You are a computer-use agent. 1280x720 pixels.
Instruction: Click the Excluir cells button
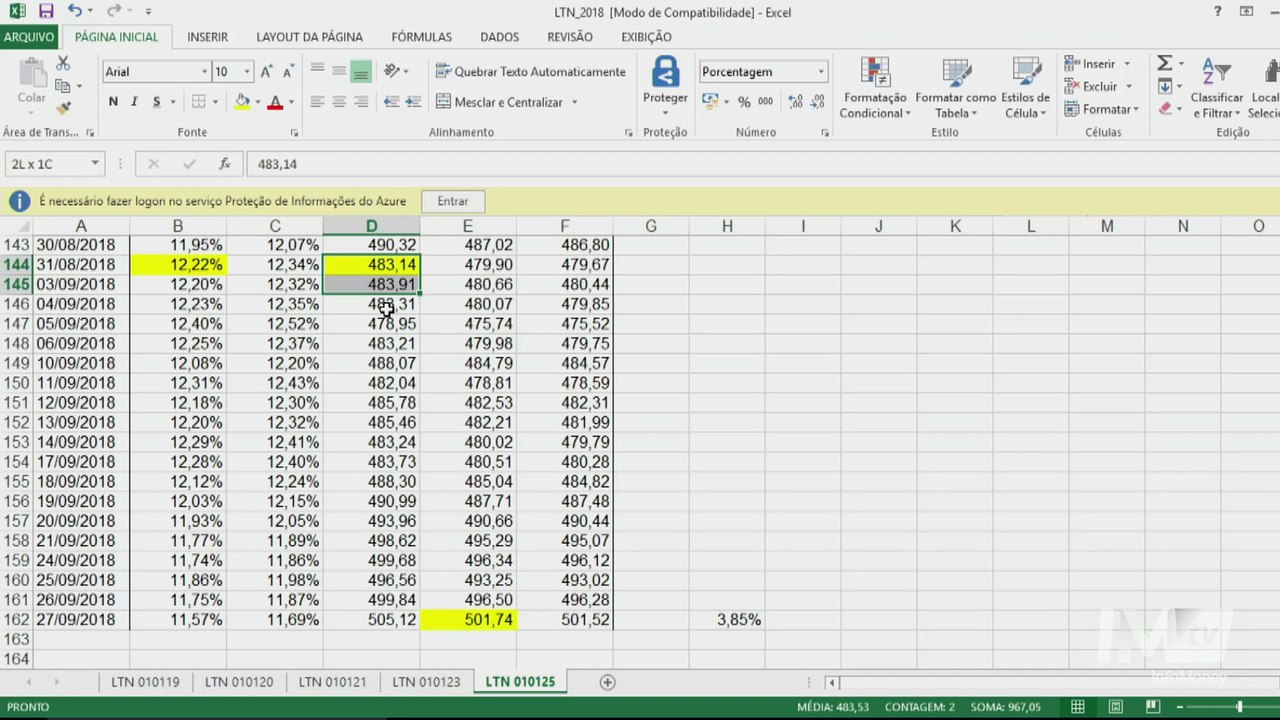coord(1098,86)
